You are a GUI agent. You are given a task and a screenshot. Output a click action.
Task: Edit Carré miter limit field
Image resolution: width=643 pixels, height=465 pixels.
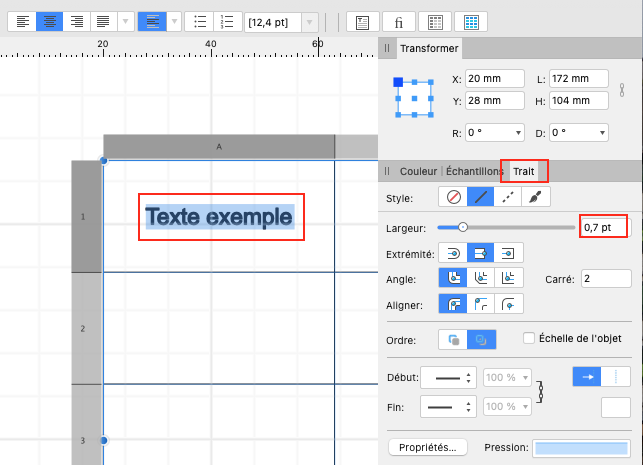pyautogui.click(x=606, y=279)
